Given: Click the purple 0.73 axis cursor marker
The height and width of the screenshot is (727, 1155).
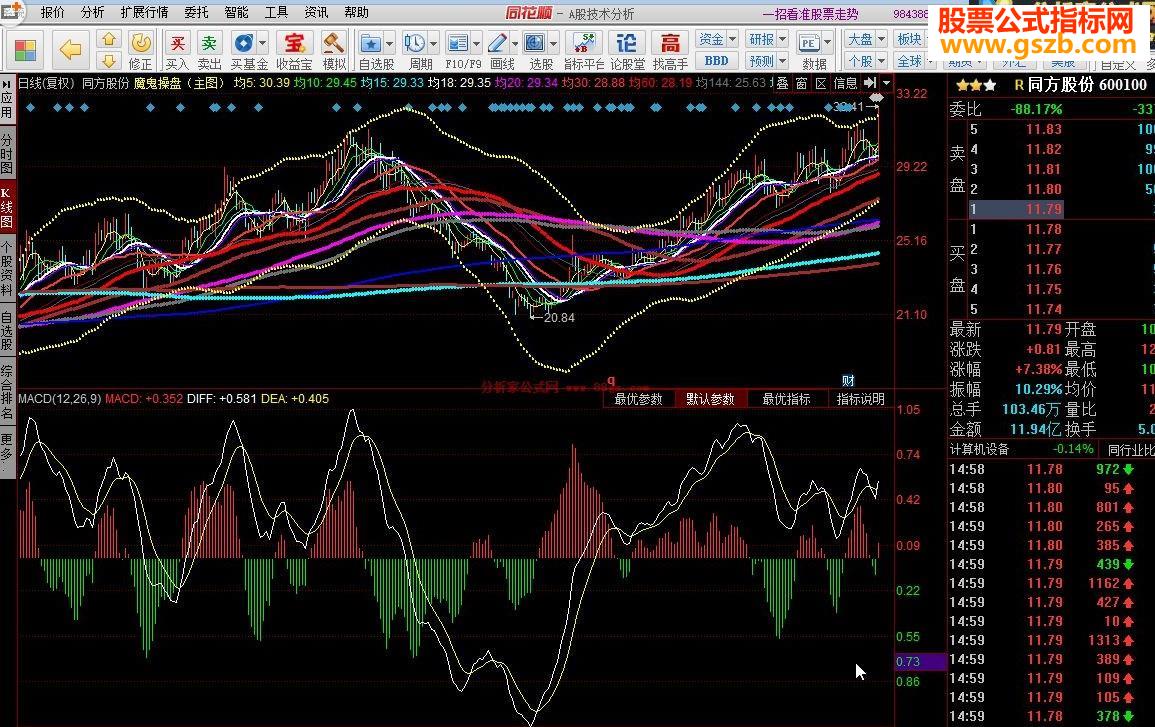Looking at the screenshot, I should click(x=920, y=661).
